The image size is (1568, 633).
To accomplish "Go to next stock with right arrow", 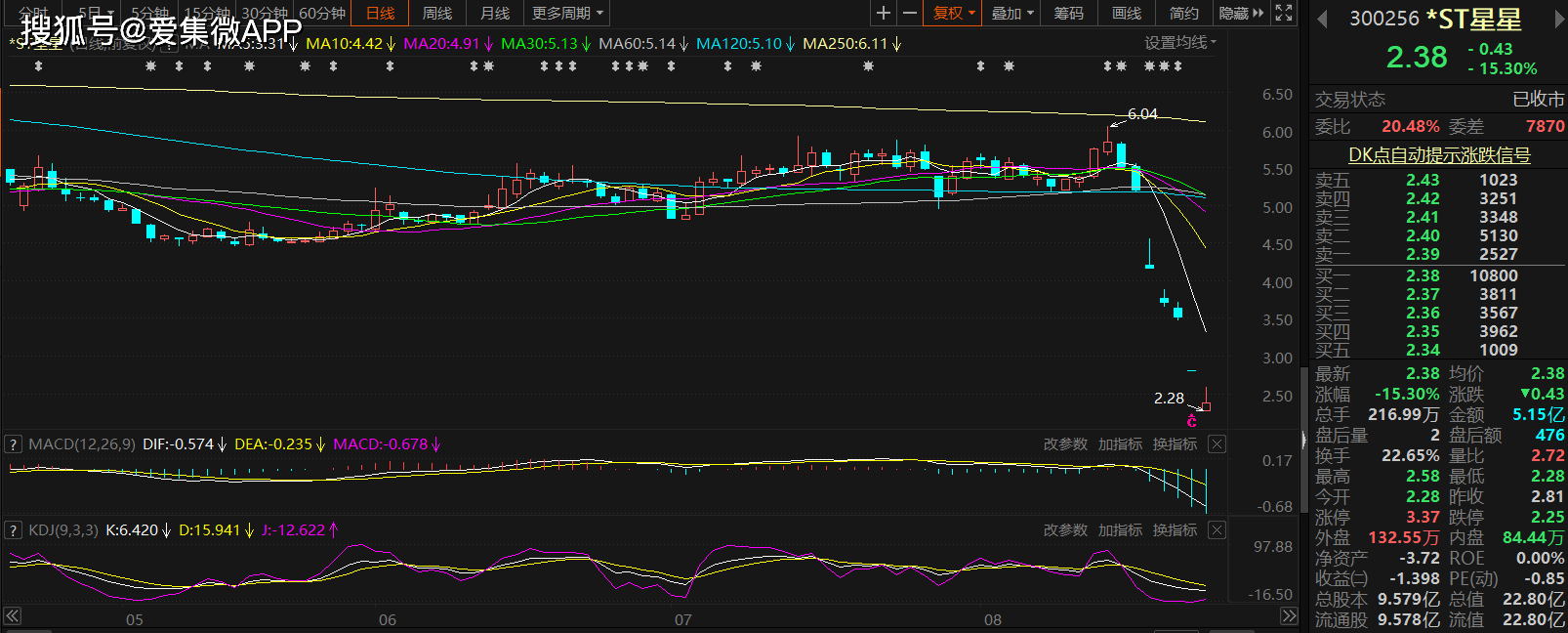I will click(1558, 19).
